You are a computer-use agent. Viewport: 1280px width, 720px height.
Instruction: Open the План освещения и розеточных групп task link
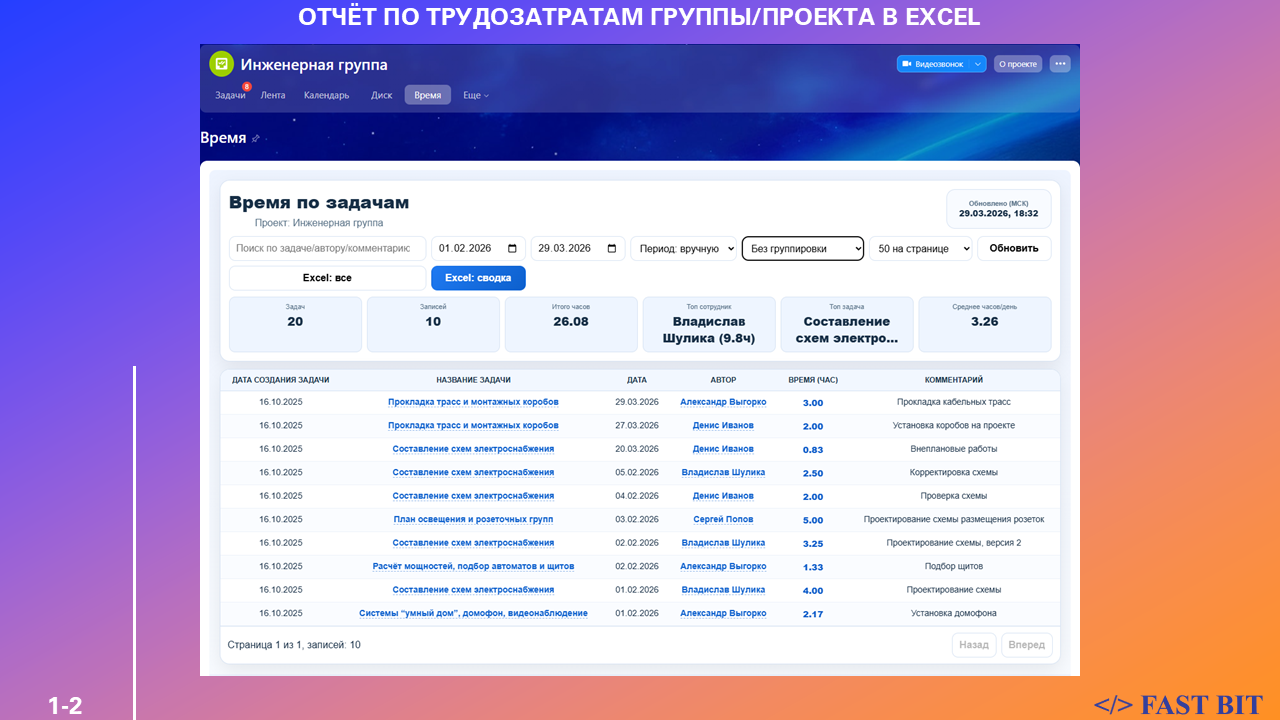pyautogui.click(x=473, y=520)
